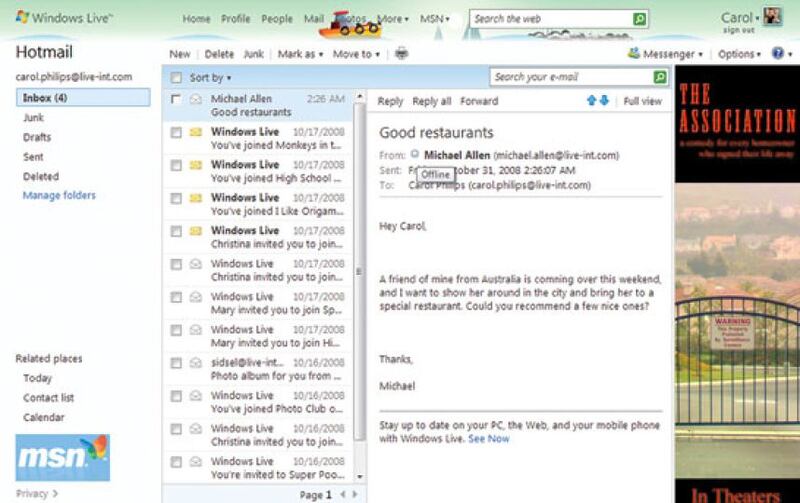Open Manage folders link

[x=59, y=195]
